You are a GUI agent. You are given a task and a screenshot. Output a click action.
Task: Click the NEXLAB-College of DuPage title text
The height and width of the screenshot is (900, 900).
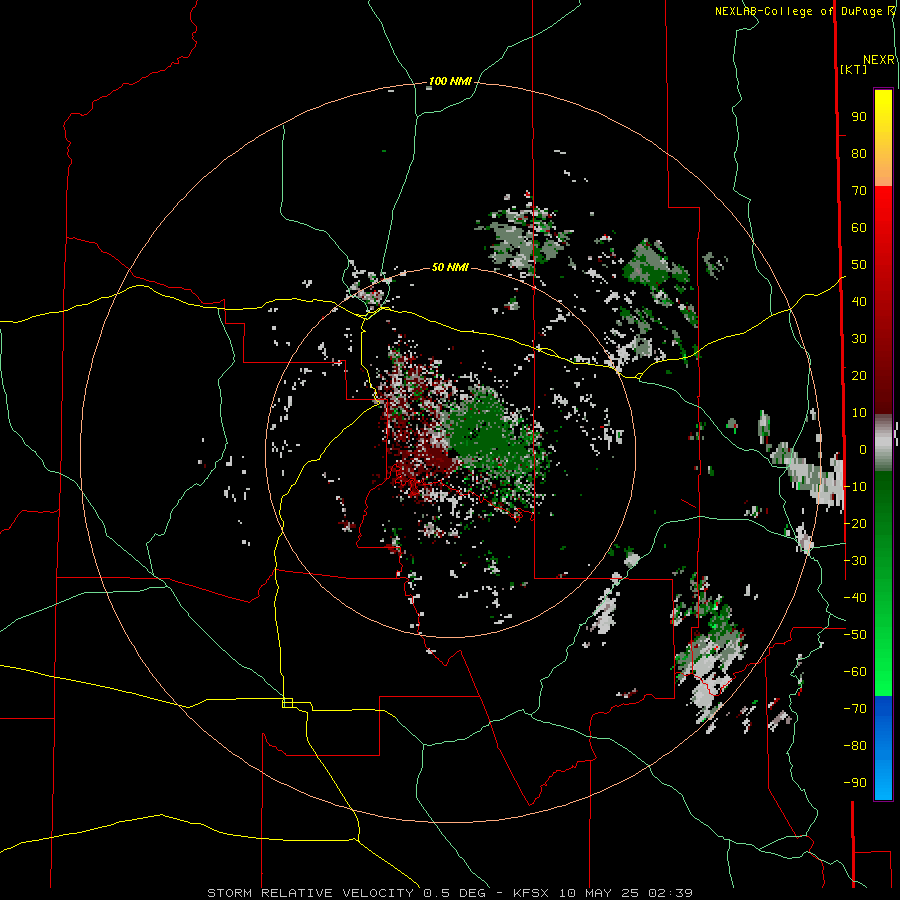pos(798,11)
